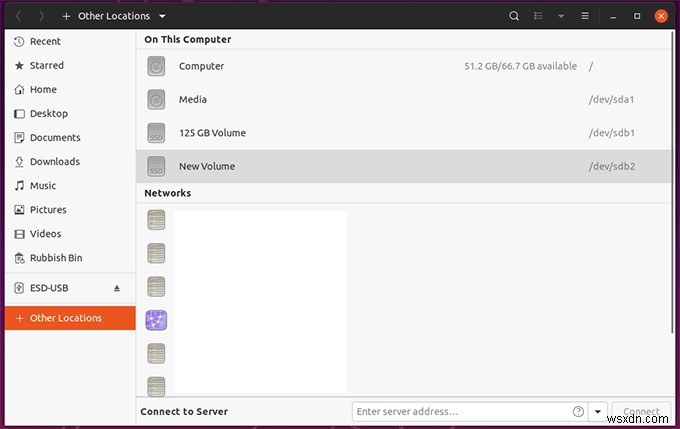This screenshot has height=429, width=680.
Task: Click the Recent clock icon
Action: 19,42
